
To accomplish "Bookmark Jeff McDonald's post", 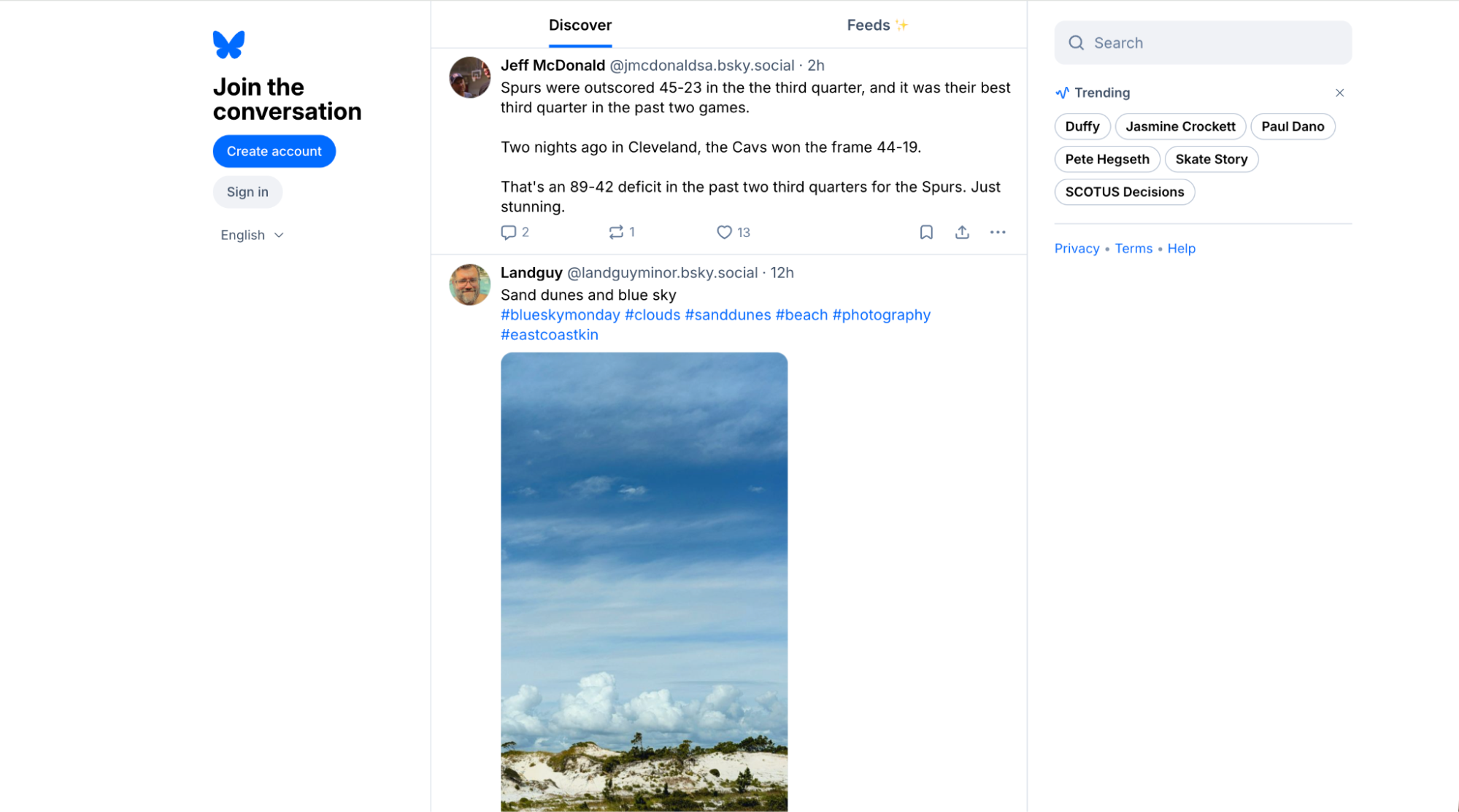I will click(x=926, y=232).
